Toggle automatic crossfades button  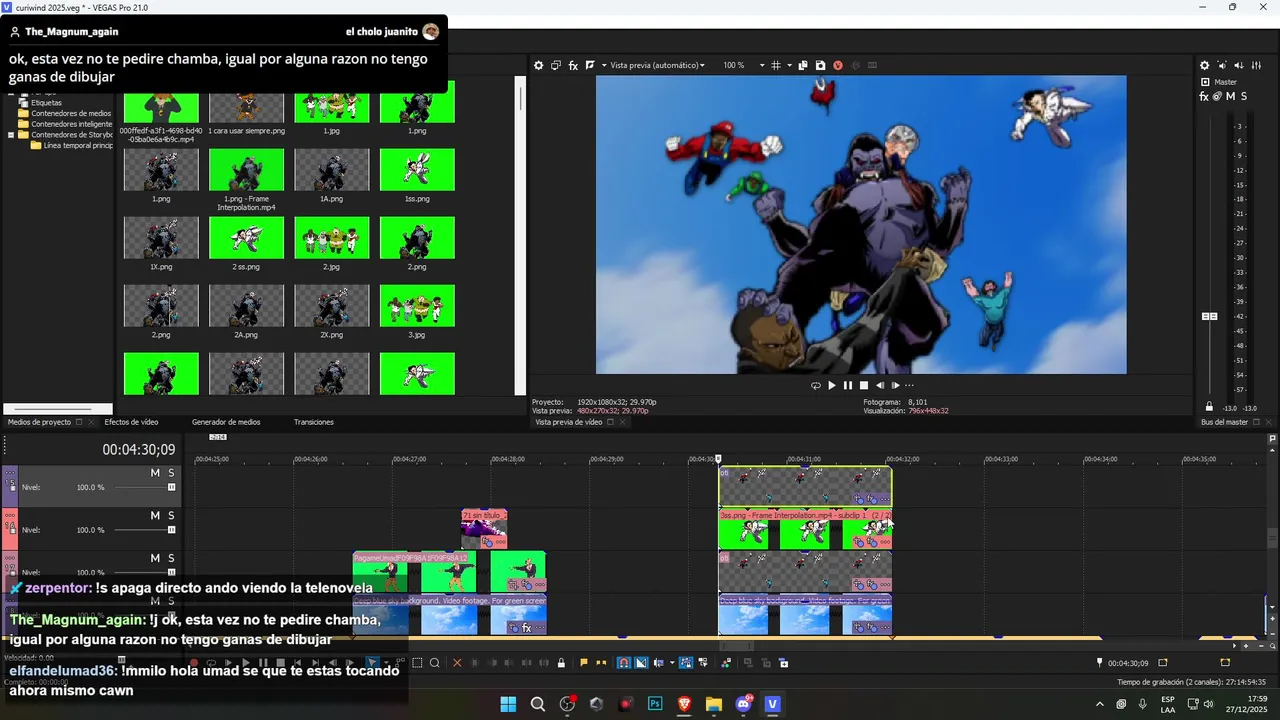tap(641, 663)
